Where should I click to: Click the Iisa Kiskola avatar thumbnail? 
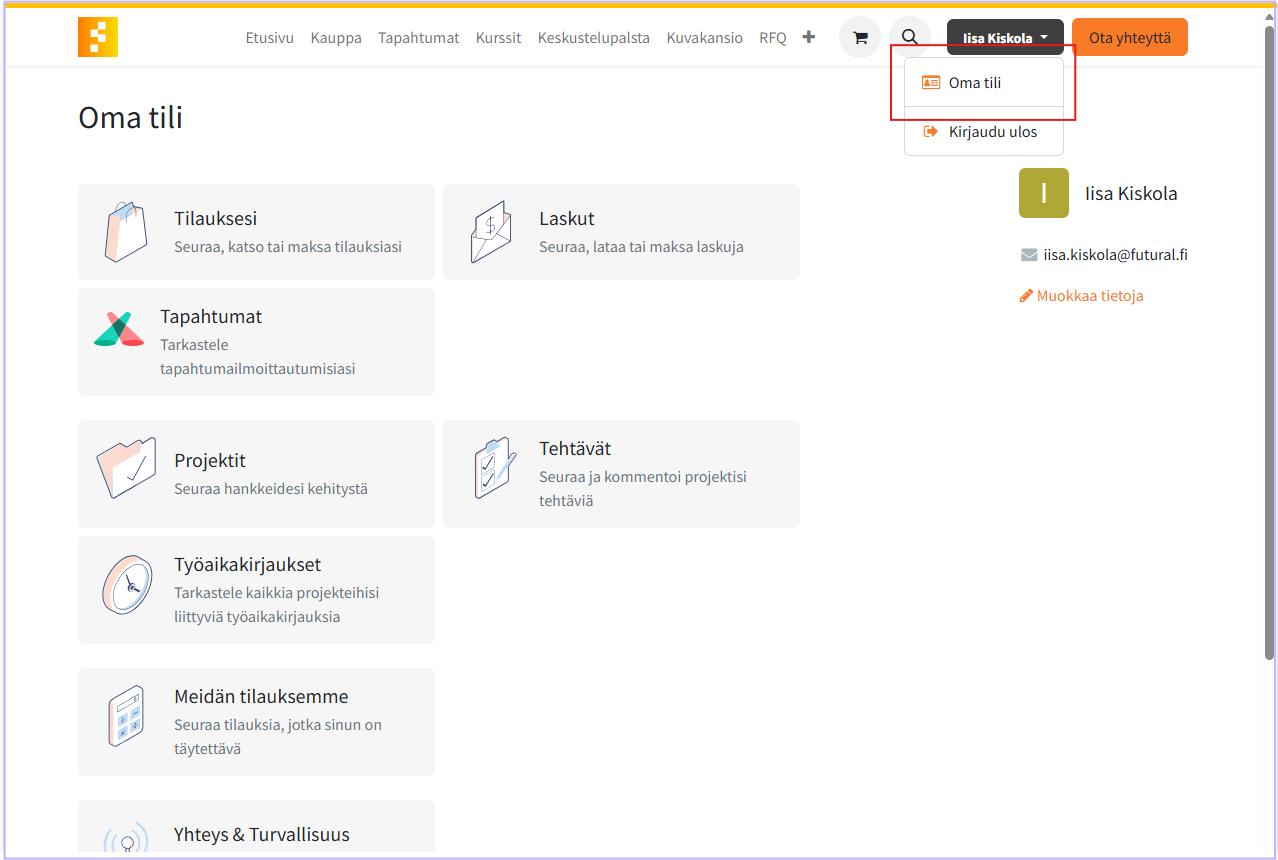tap(1043, 193)
